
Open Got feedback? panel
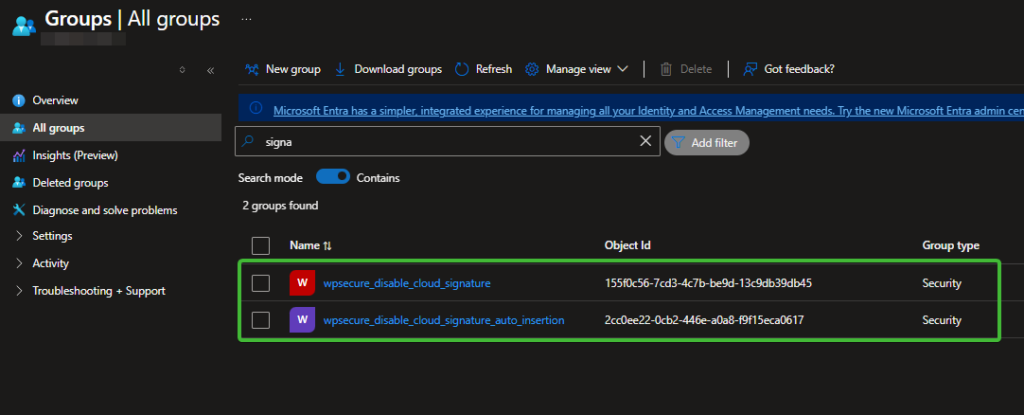click(x=789, y=69)
